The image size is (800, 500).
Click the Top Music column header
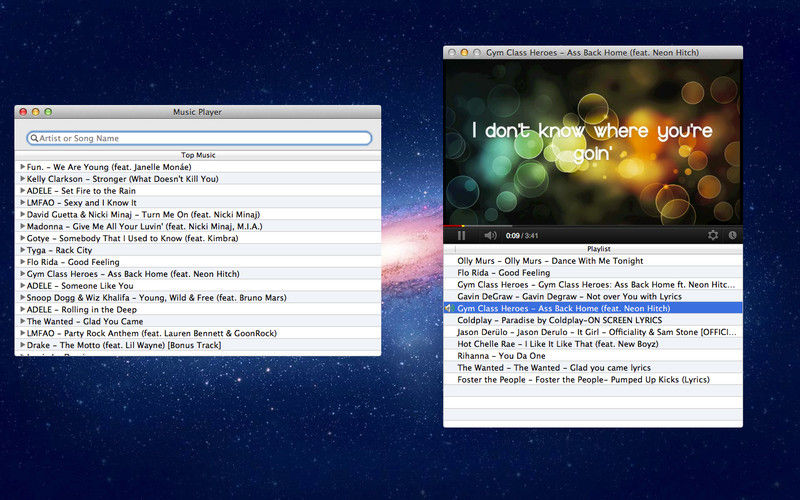pos(198,155)
